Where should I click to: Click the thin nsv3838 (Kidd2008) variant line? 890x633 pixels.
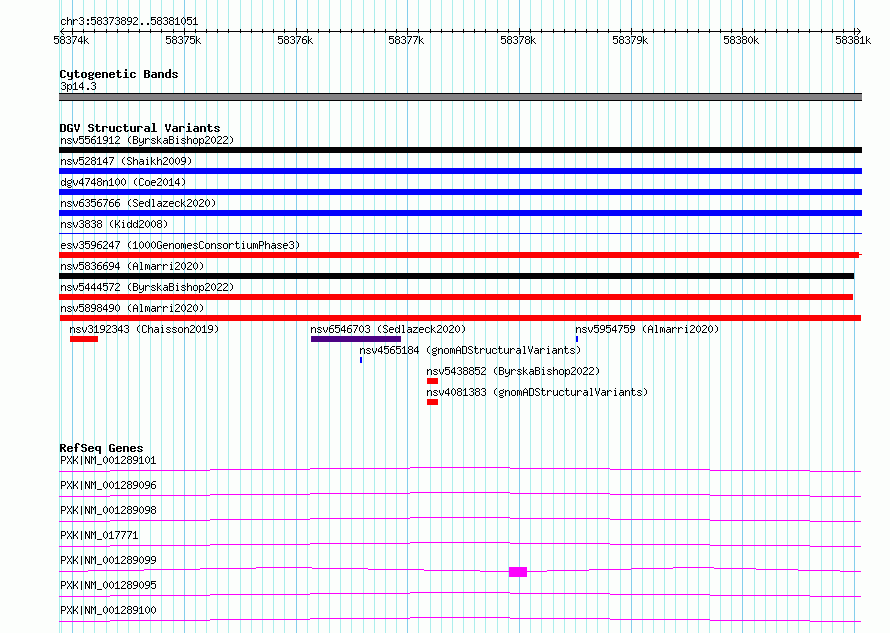460,233
